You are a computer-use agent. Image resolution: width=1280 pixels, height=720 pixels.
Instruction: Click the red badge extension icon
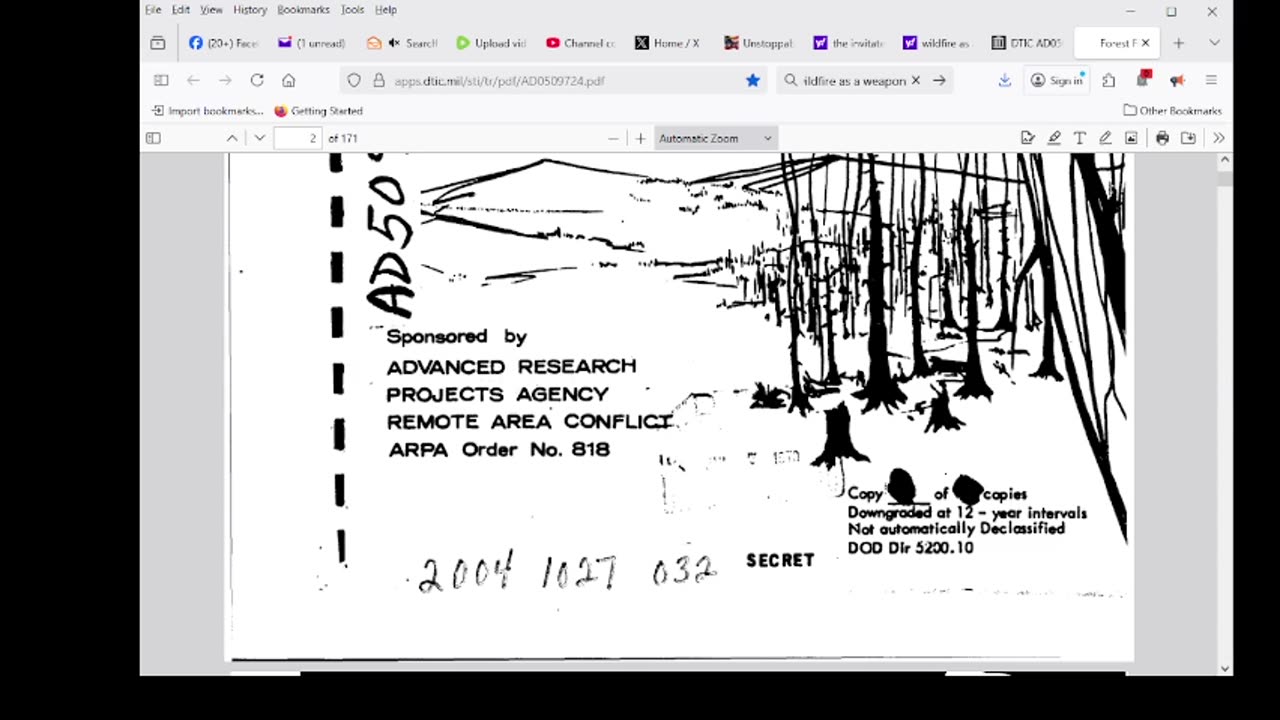tap(1143, 79)
